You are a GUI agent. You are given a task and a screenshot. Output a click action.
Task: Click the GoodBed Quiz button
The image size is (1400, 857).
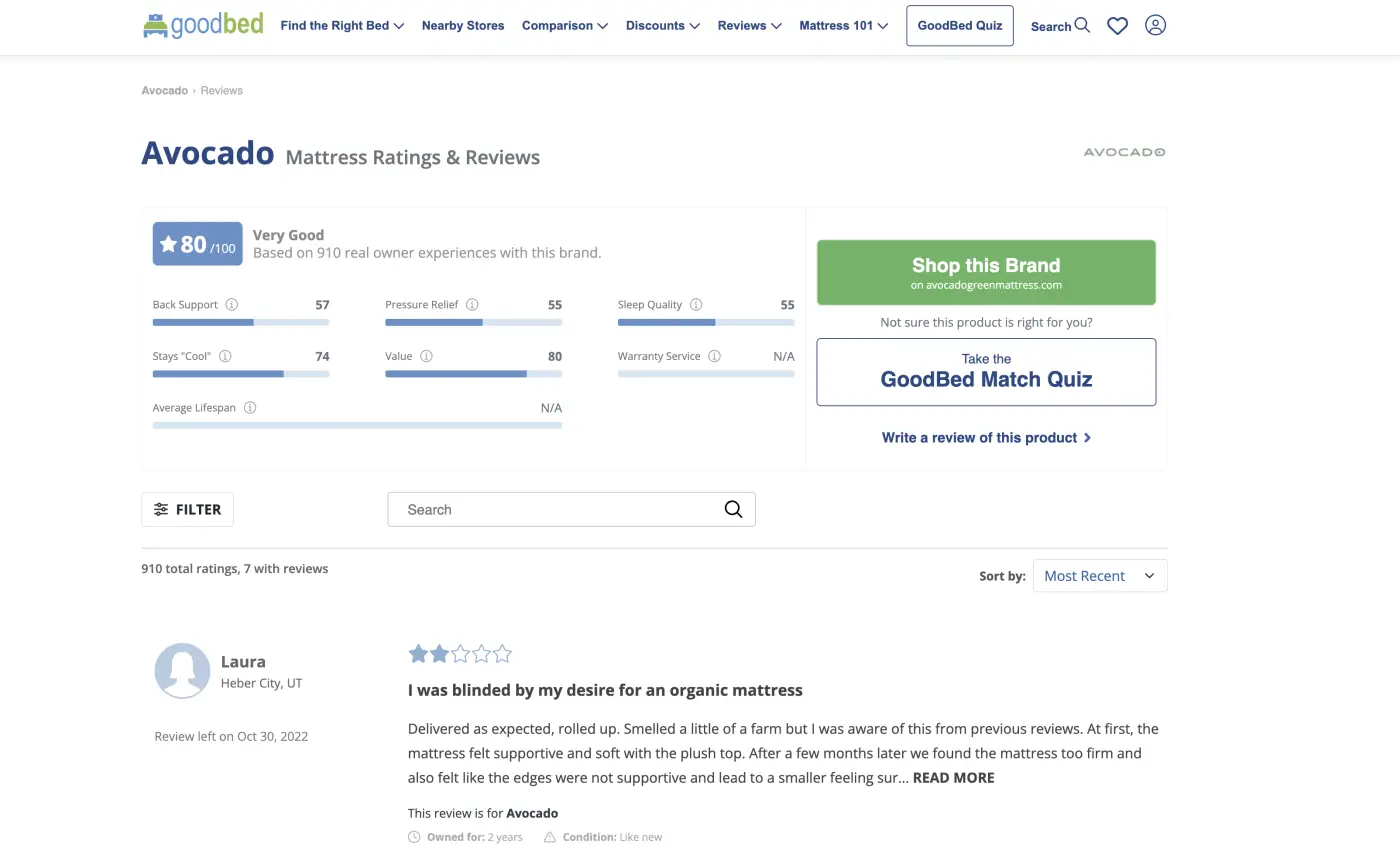[x=960, y=26]
